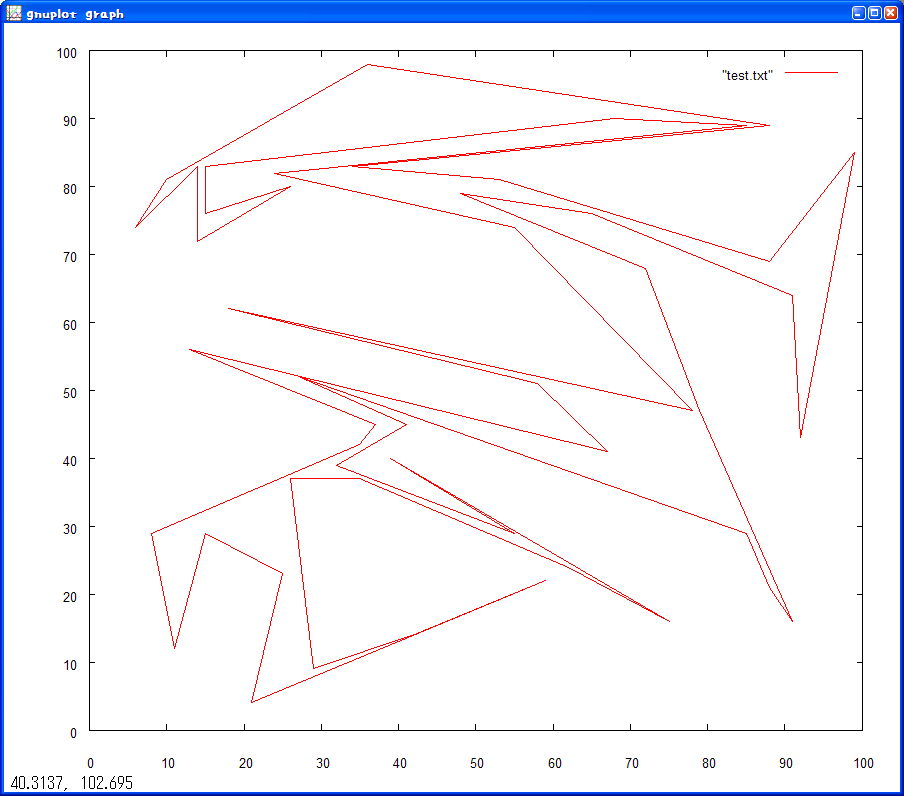Click the x-axis label 80
Viewport: 904px width, 796px height.
coord(708,764)
